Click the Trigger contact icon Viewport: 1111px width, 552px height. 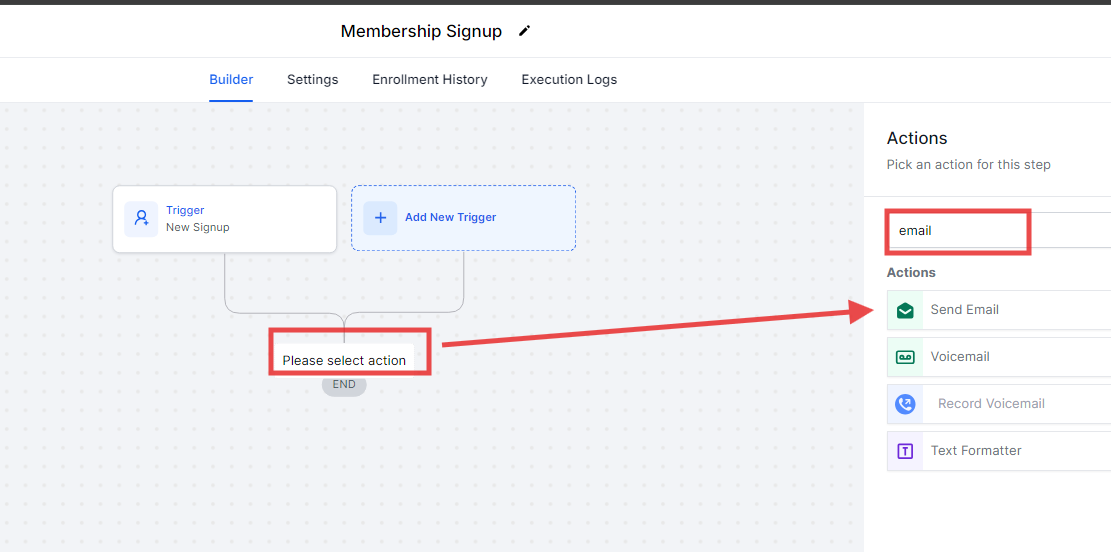pyautogui.click(x=141, y=218)
